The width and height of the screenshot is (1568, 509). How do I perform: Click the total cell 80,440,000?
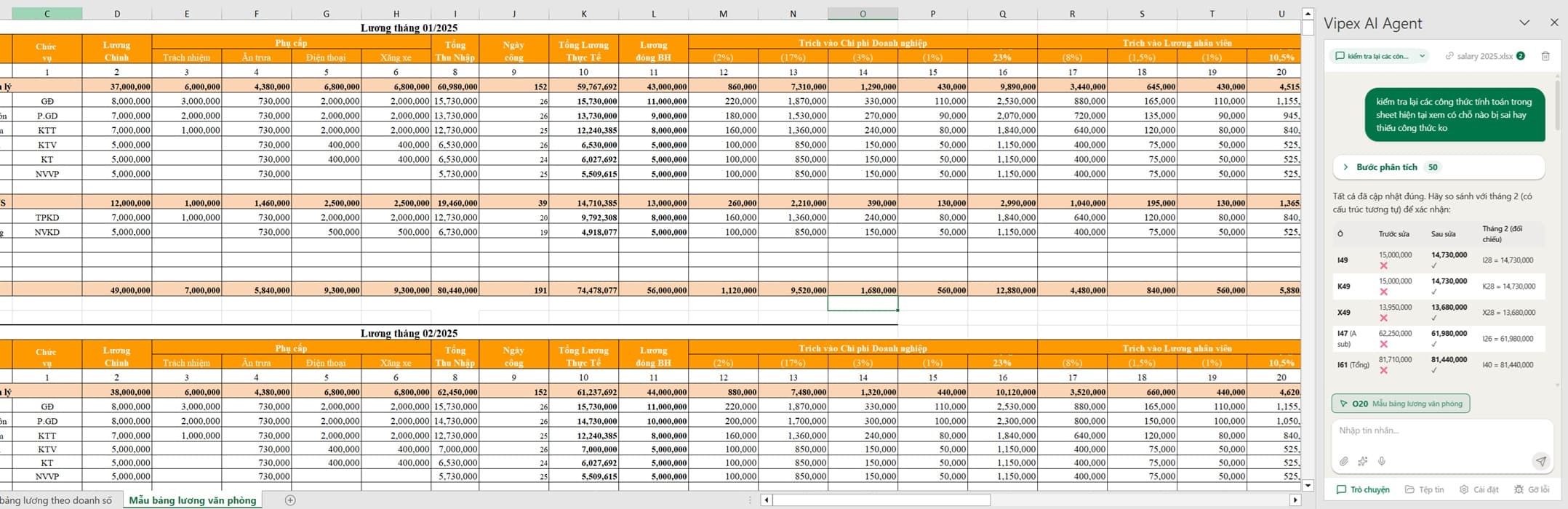point(455,290)
